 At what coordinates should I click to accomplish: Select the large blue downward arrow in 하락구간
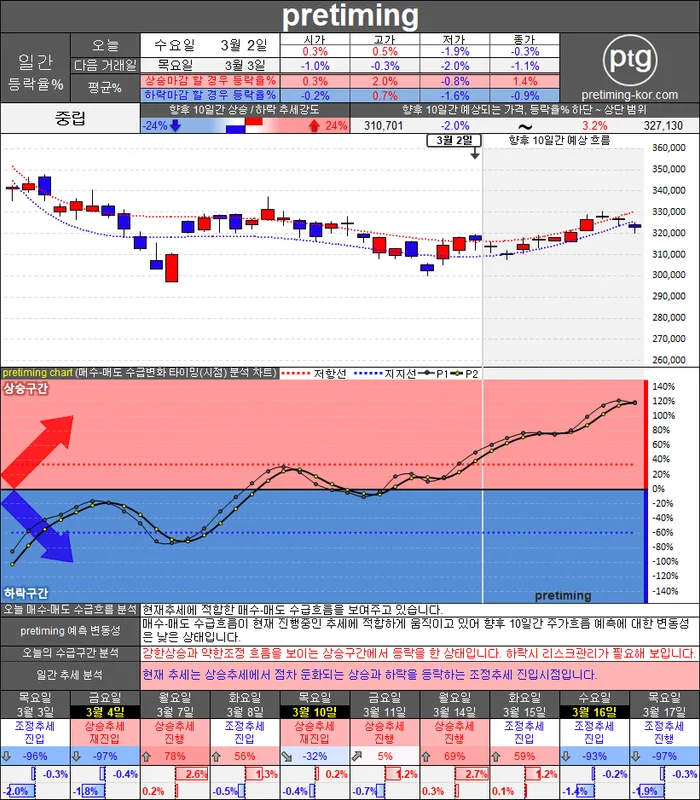pos(37,527)
